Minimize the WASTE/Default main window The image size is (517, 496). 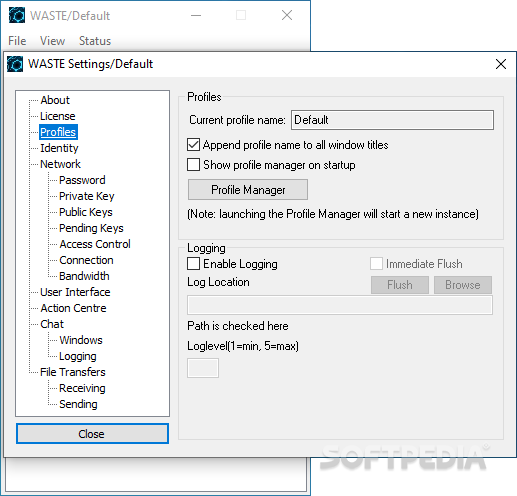point(196,15)
